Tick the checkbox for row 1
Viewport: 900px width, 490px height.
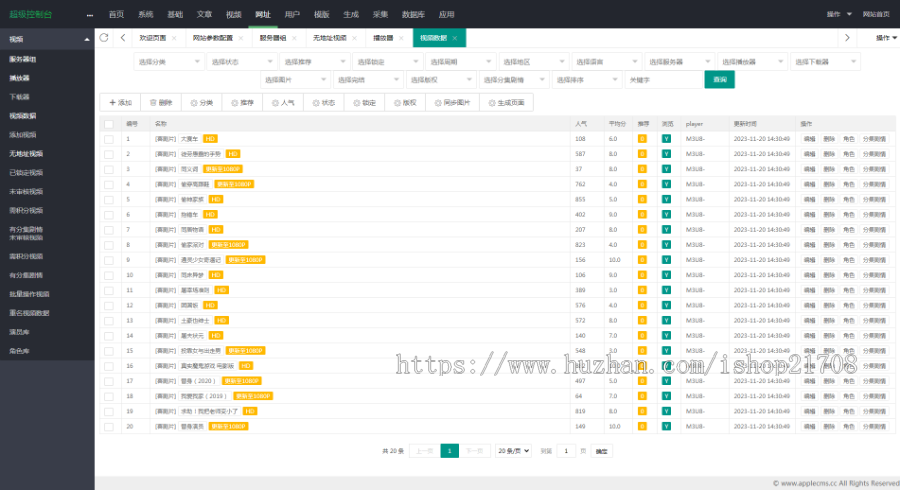point(109,139)
